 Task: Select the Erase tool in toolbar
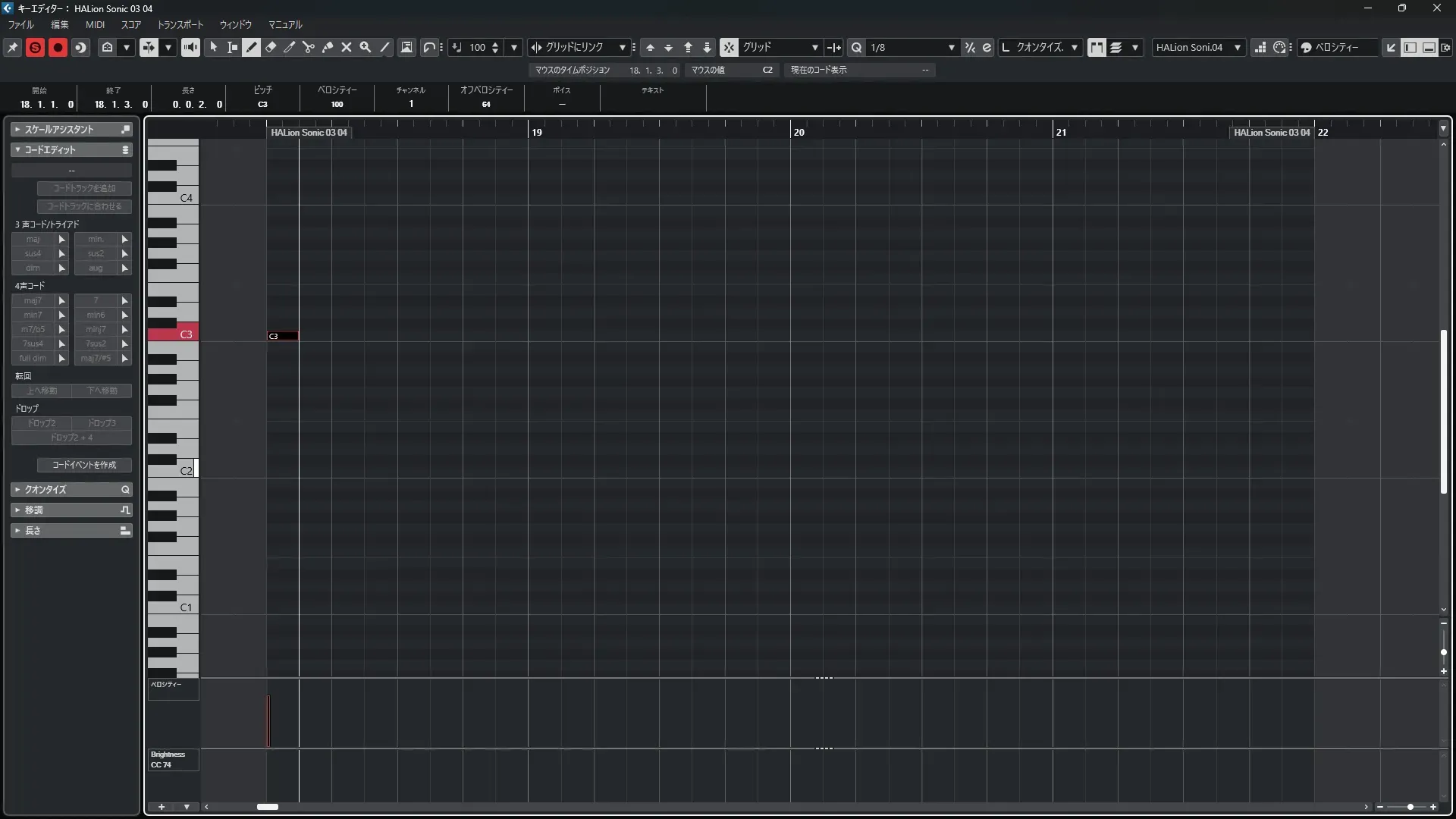271,47
